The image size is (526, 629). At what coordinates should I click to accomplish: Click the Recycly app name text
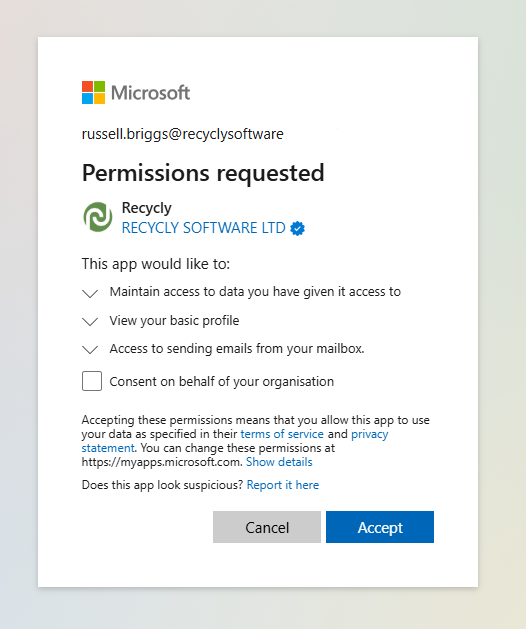146,208
